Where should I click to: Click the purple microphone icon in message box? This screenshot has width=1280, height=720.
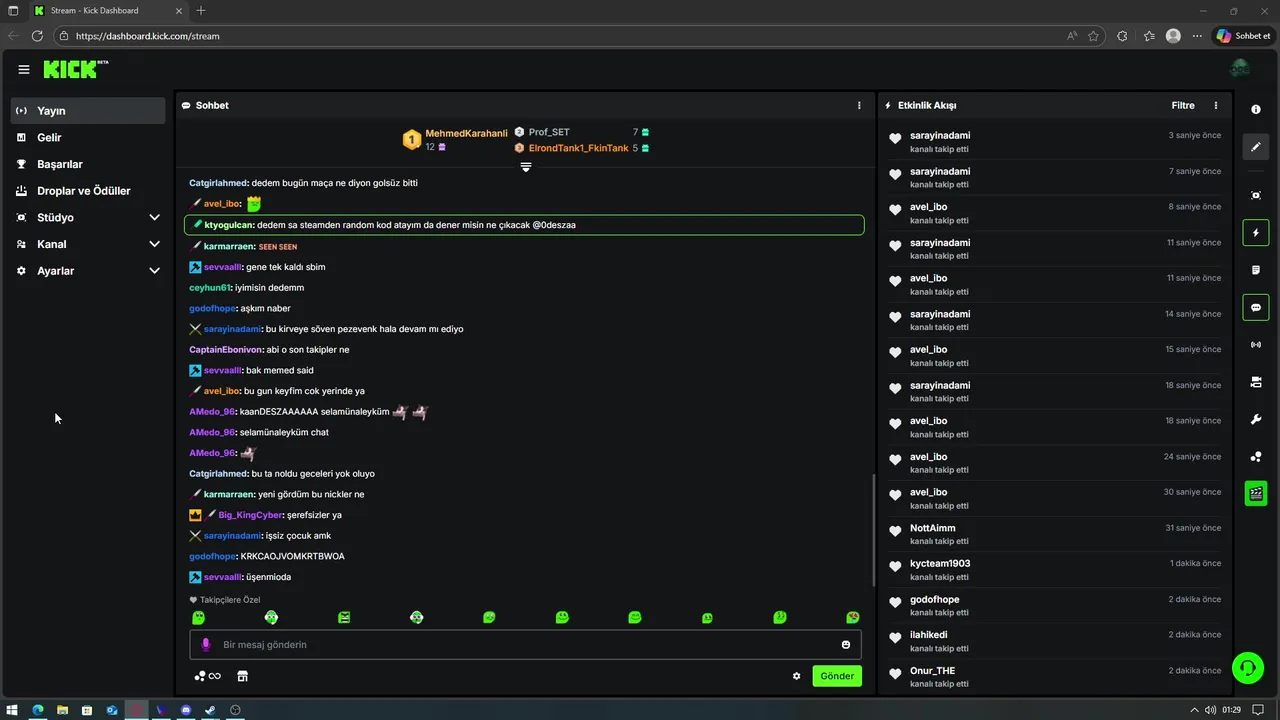tap(206, 645)
